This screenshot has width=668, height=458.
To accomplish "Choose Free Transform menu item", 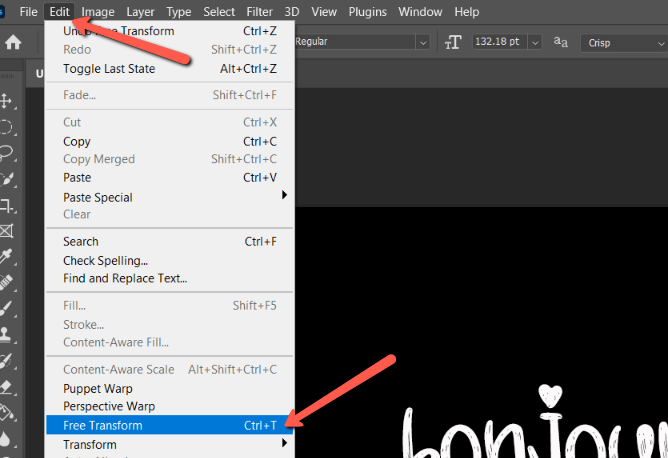I will (x=170, y=425).
